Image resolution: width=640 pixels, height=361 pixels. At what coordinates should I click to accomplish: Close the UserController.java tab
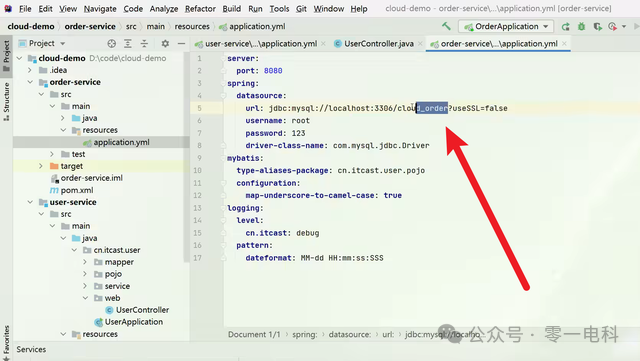click(x=420, y=44)
